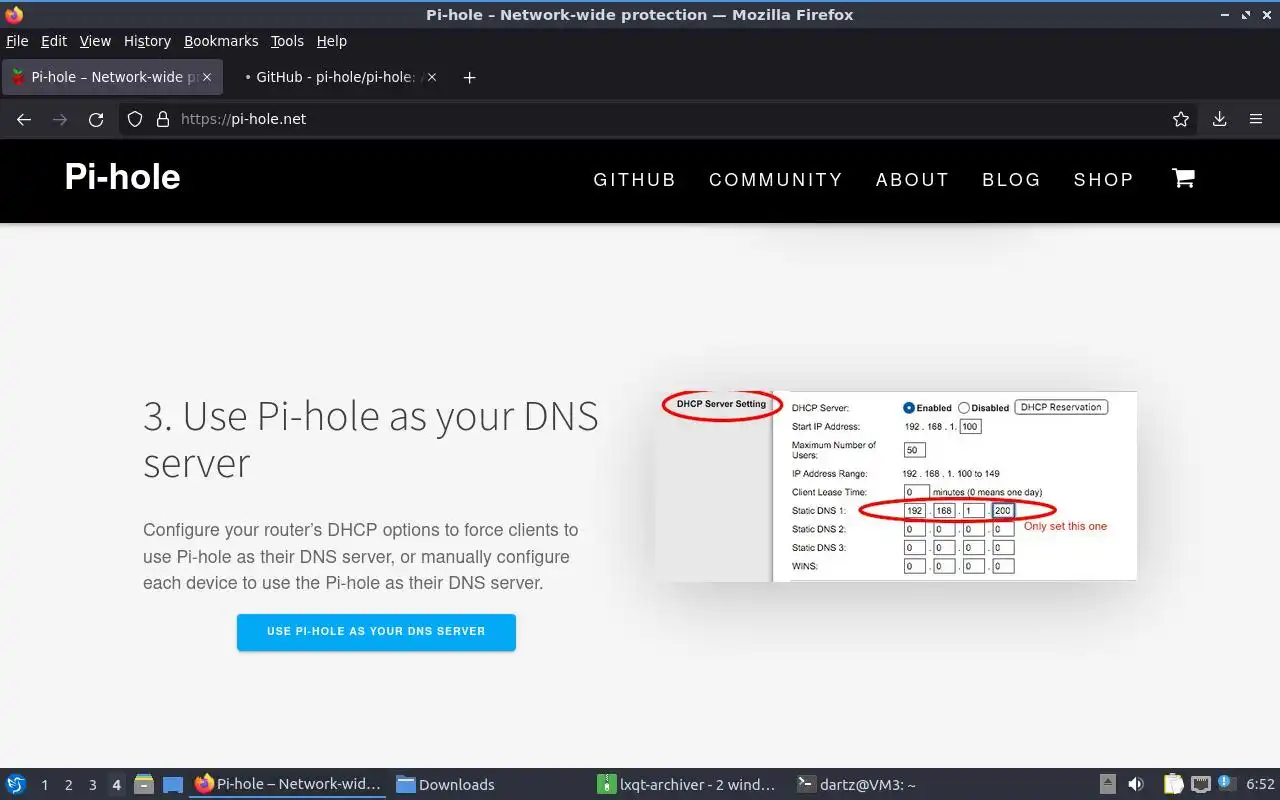Show site security padlock information

pyautogui.click(x=163, y=119)
